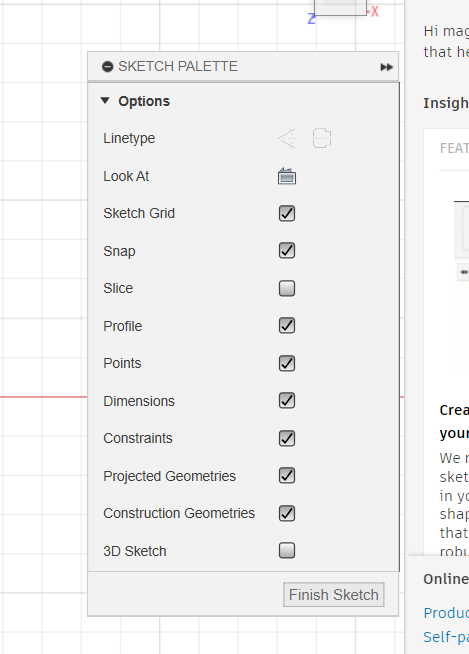Open the Product link under Online

click(446, 613)
